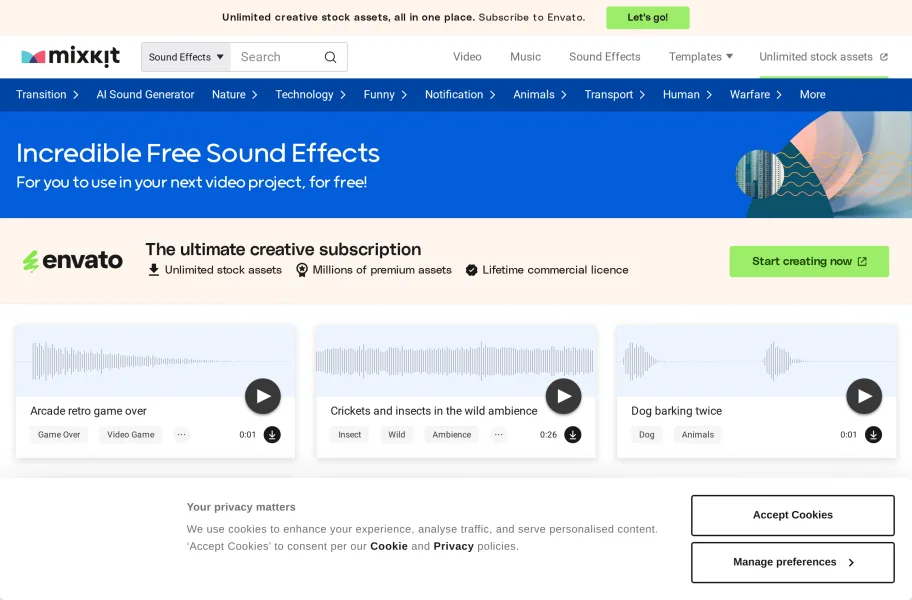912x600 pixels.
Task: Click the Envato logo
Action: (x=73, y=260)
